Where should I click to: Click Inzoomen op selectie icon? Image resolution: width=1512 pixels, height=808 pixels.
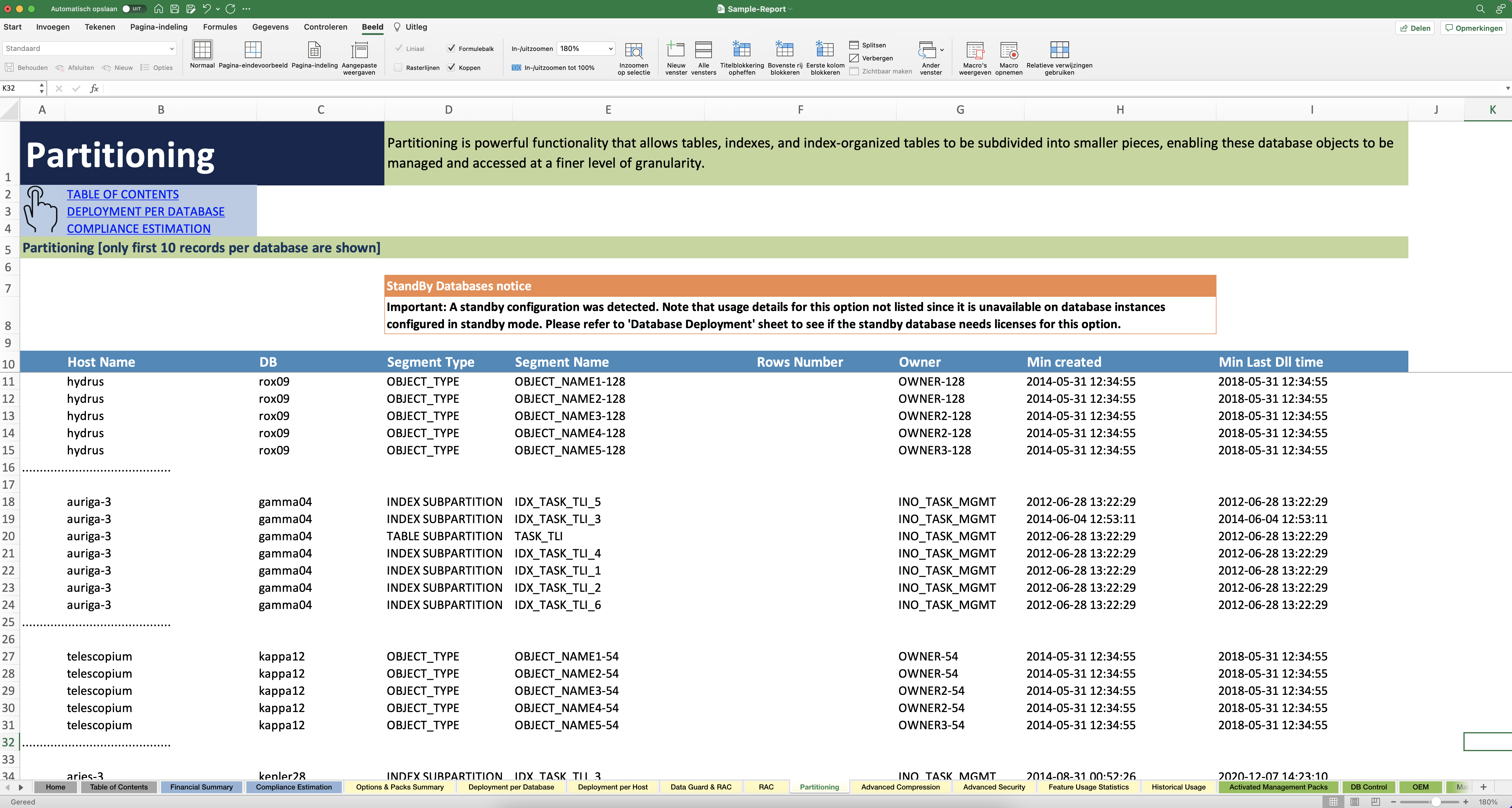633,50
